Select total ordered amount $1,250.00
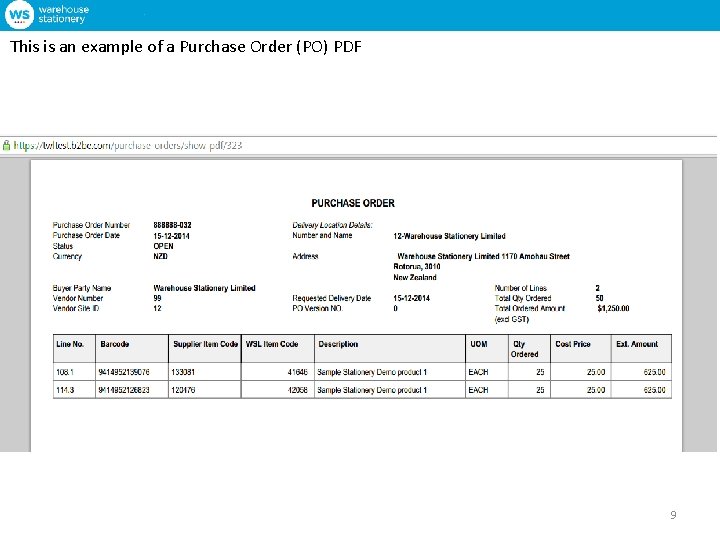 coord(613,308)
